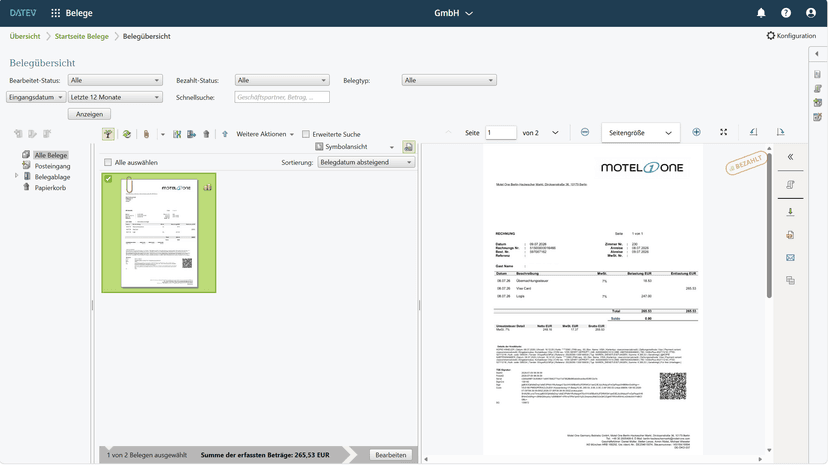Viewport: 828px width, 465px height.
Task: Open the Eingangsdatum dropdown
Action: coord(36,97)
